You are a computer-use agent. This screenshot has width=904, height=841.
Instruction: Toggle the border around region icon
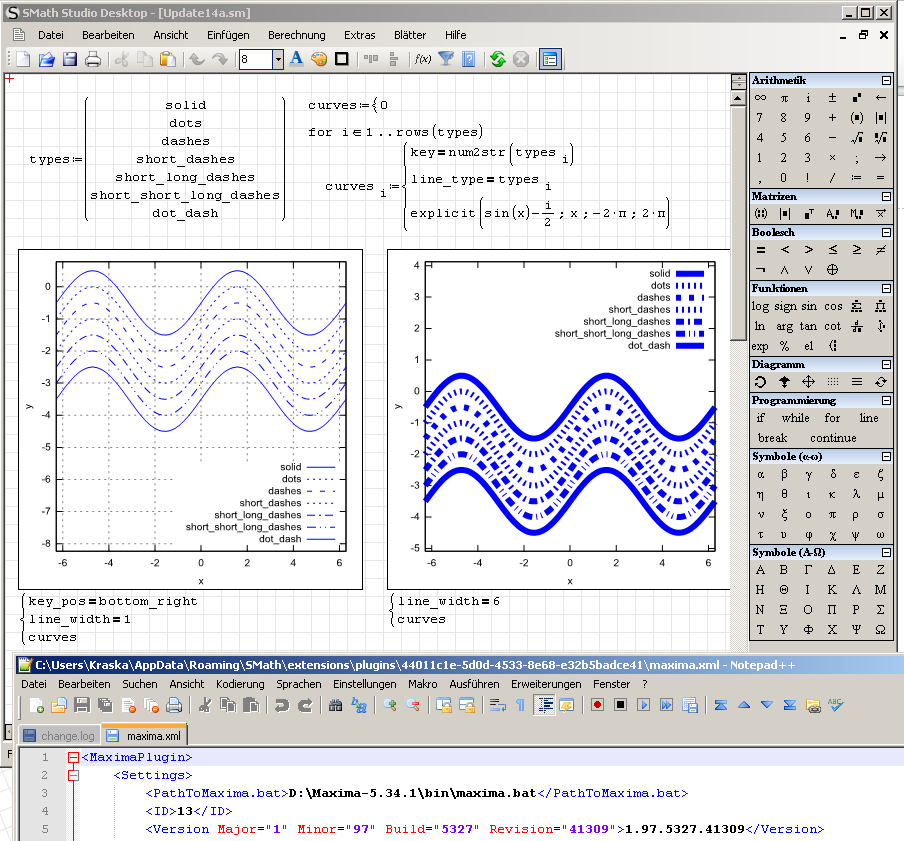(342, 59)
